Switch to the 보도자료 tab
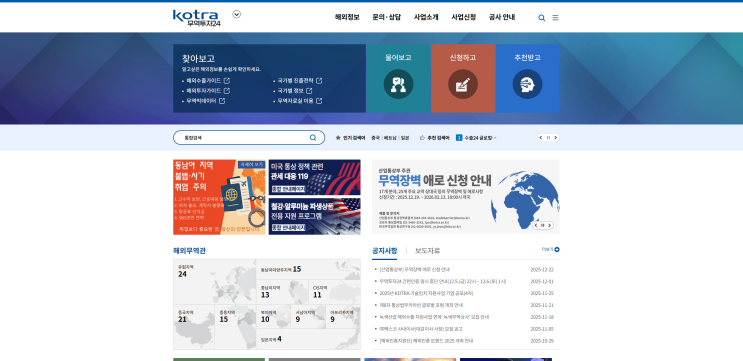Image resolution: width=743 pixels, height=361 pixels. tap(427, 251)
